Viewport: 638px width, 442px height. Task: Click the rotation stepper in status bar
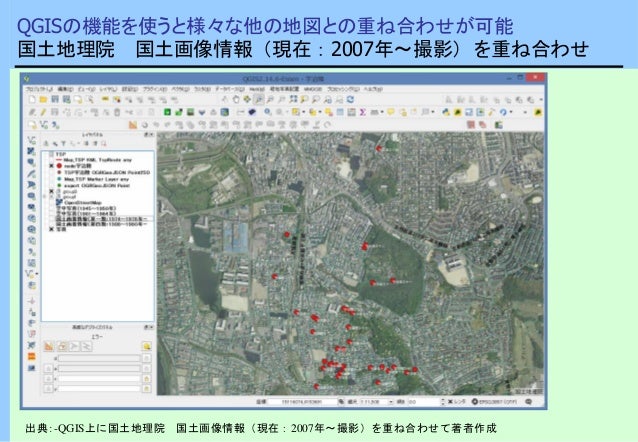click(x=443, y=402)
